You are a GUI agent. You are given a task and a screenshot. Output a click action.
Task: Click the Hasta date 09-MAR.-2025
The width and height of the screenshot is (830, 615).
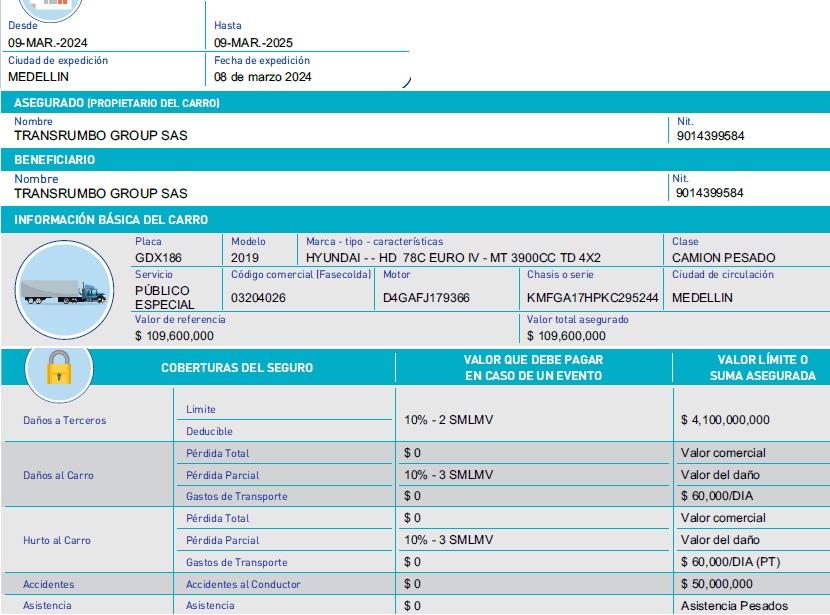click(x=254, y=43)
